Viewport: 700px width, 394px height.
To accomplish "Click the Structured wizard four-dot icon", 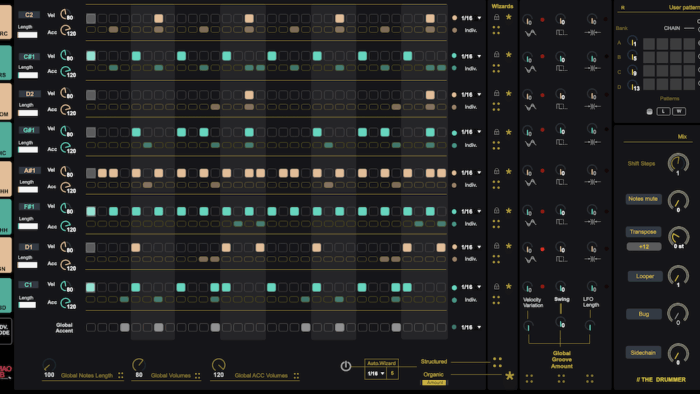I will (x=497, y=362).
